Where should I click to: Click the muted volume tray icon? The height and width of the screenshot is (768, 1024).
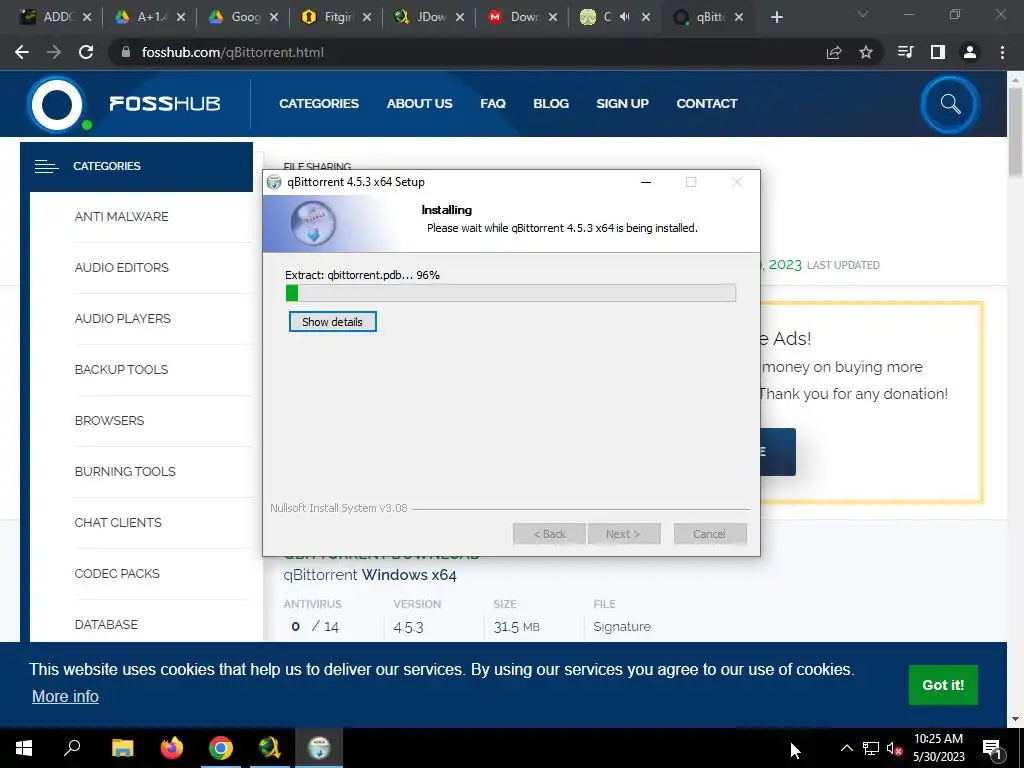pos(894,748)
